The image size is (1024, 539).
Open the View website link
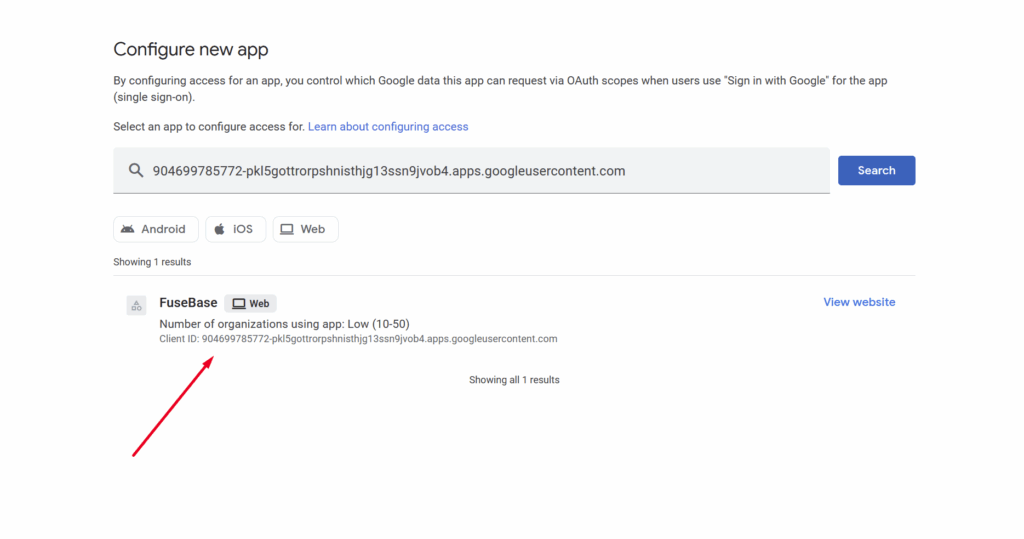859,302
